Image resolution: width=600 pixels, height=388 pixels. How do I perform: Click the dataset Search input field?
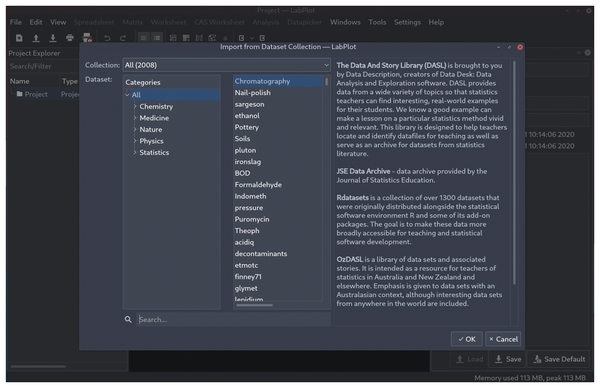tap(233, 320)
